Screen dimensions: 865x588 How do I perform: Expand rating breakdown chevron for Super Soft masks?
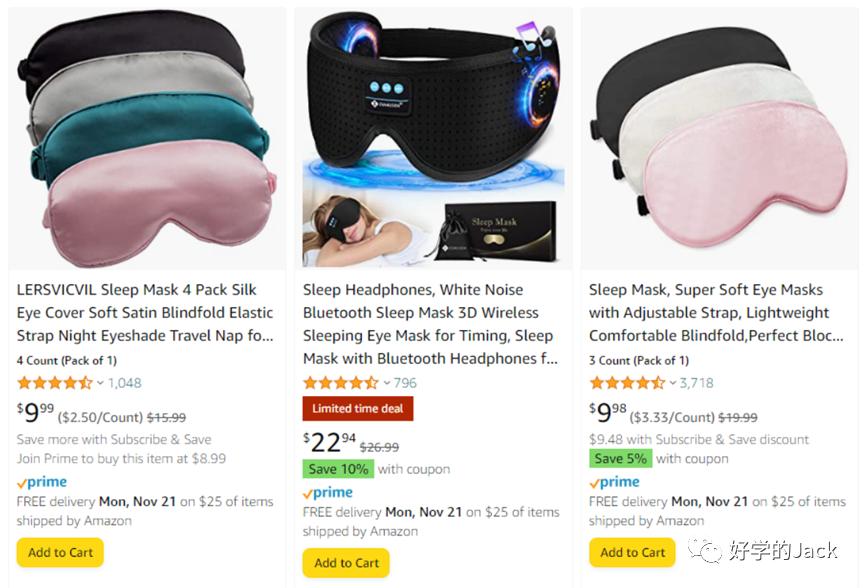tap(672, 383)
